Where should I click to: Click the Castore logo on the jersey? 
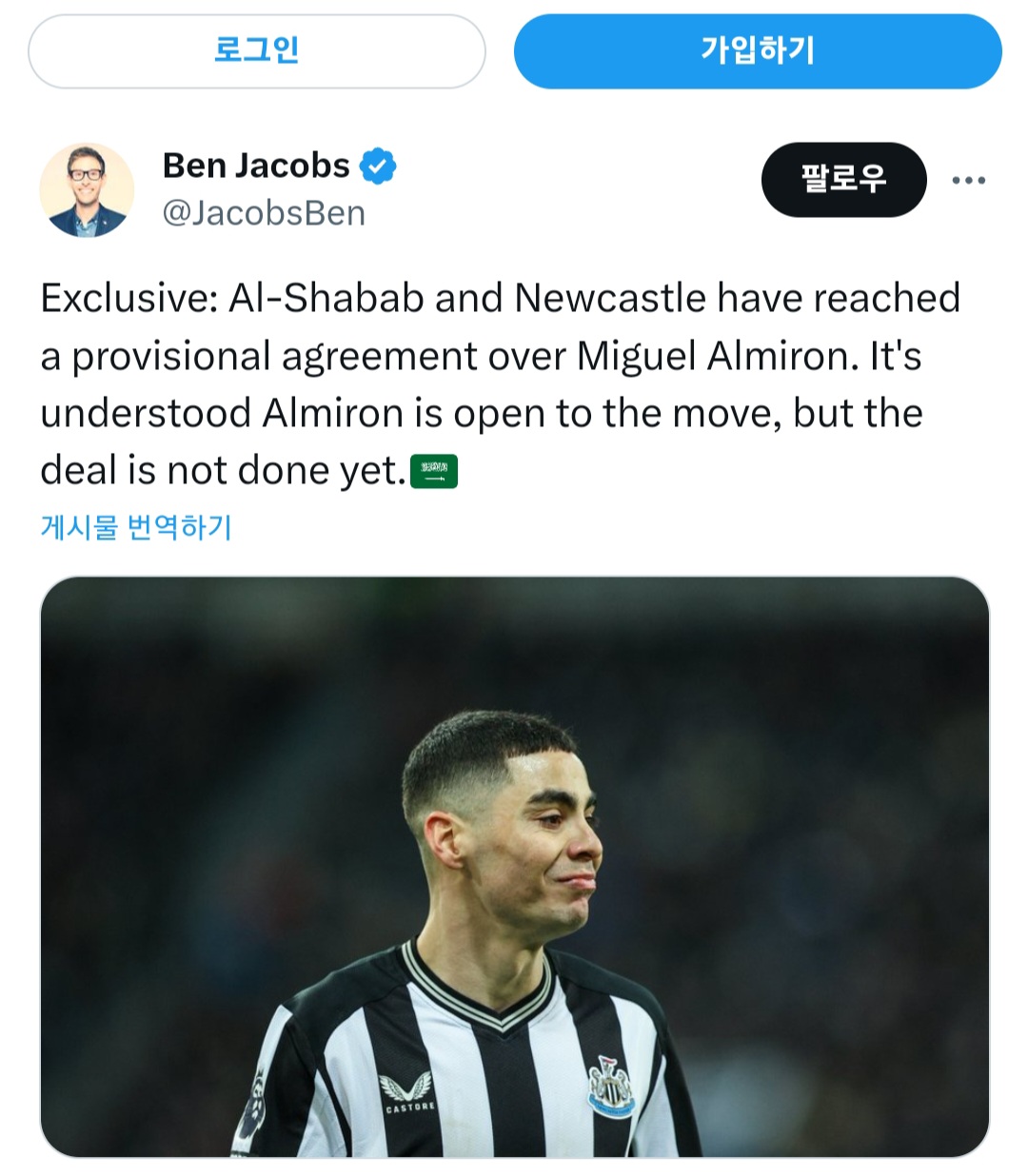tap(409, 1092)
